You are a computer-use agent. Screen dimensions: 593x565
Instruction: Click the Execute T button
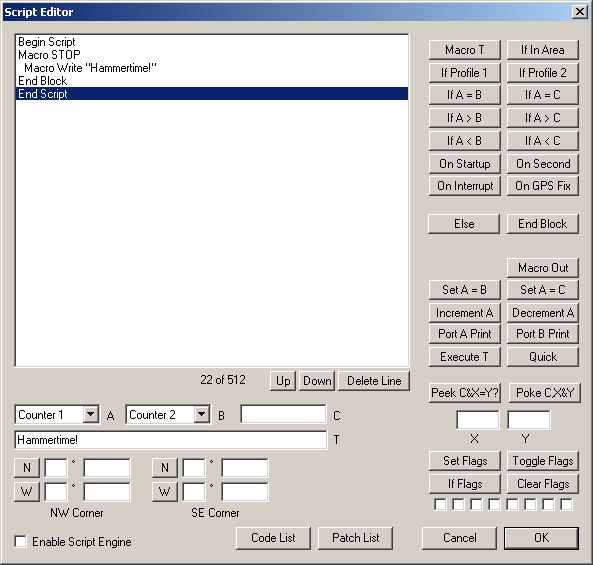(x=464, y=357)
